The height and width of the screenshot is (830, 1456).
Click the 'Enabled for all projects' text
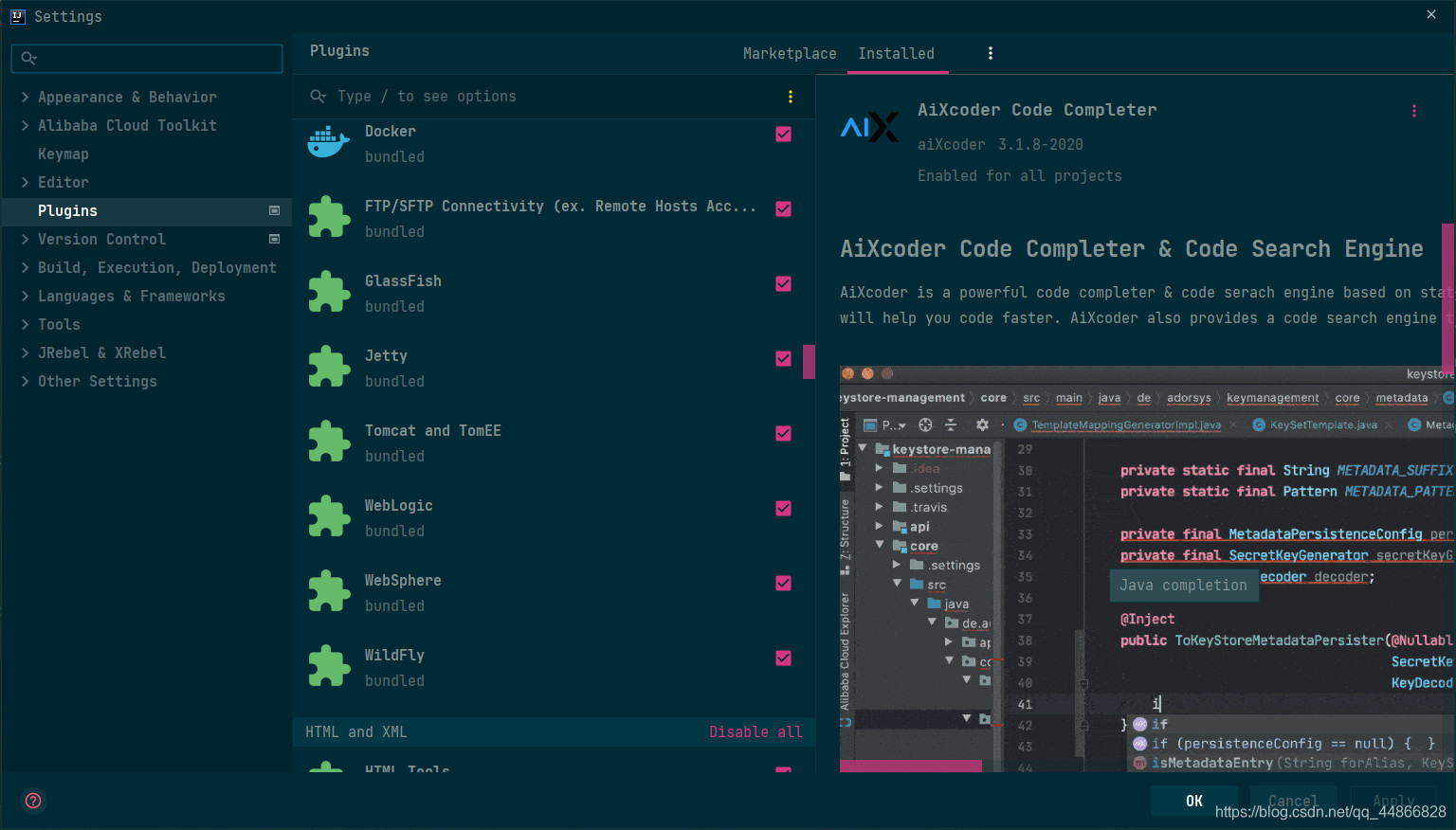click(1019, 175)
